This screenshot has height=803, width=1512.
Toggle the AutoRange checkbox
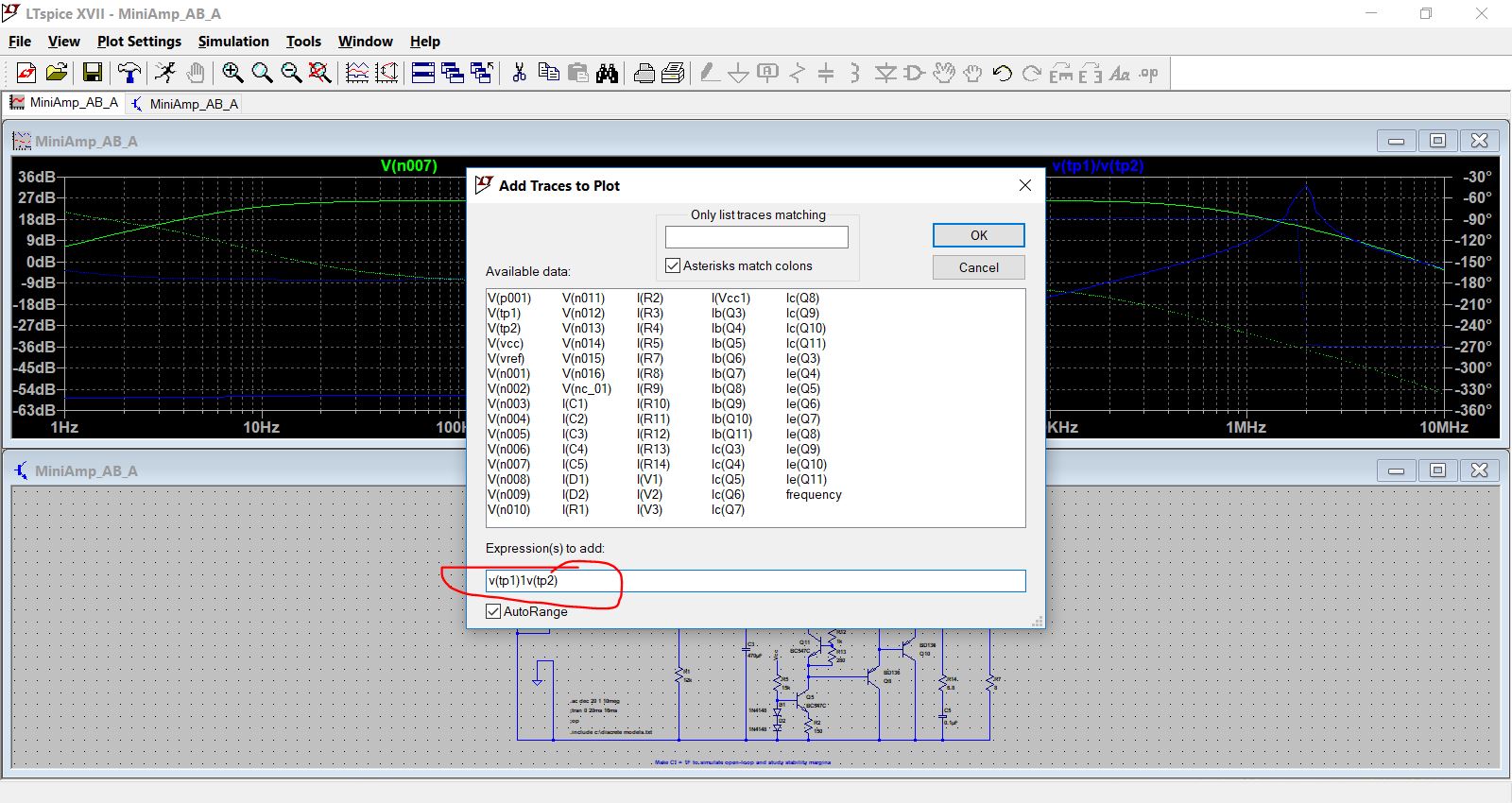(493, 611)
